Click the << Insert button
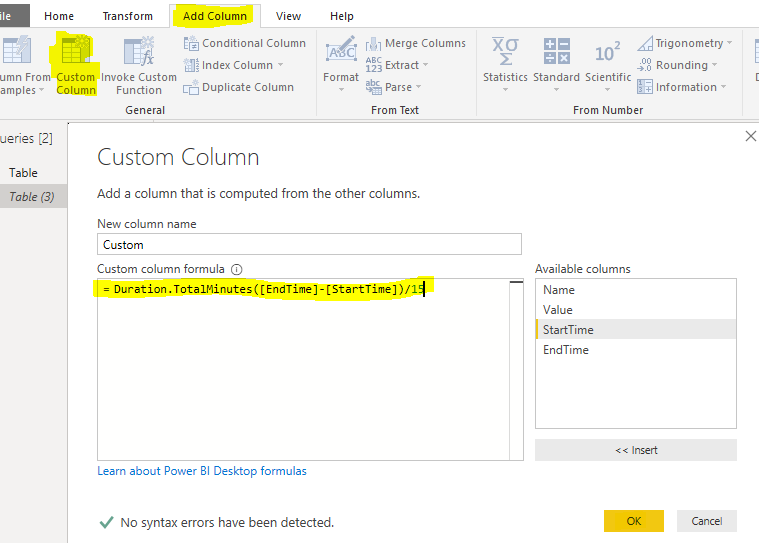The width and height of the screenshot is (759, 543). 636,450
